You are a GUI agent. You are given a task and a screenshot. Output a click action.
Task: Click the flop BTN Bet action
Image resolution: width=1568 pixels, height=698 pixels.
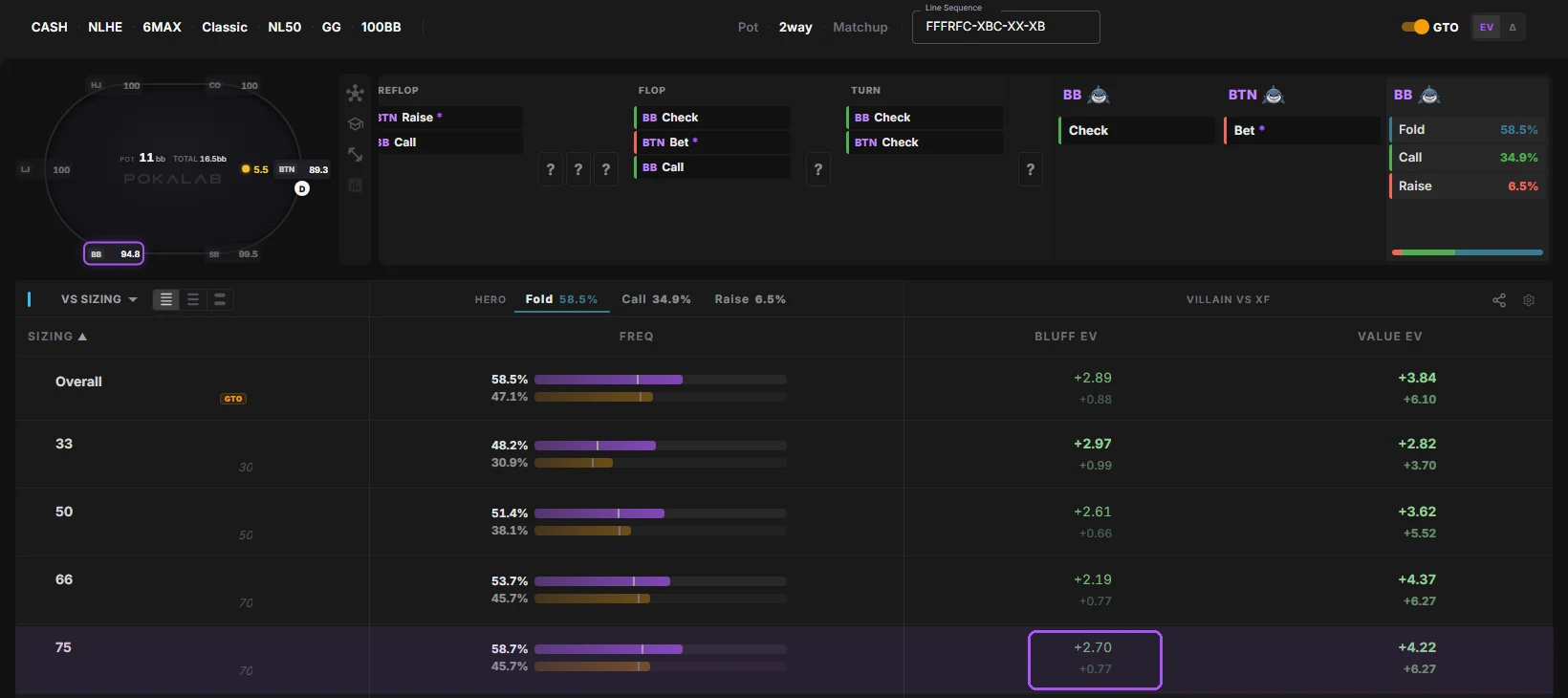pos(712,142)
